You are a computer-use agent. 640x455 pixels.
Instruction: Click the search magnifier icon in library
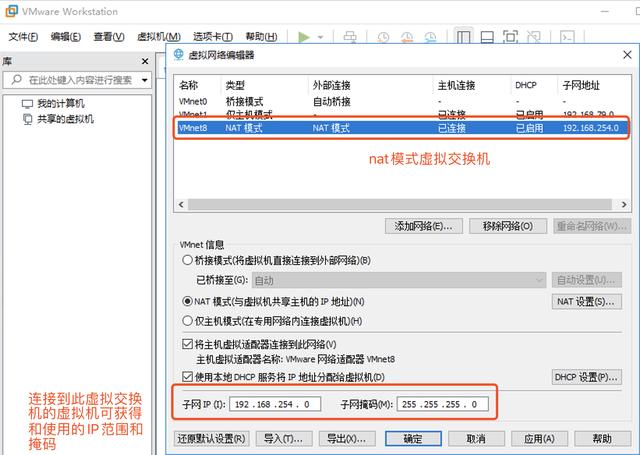pos(16,79)
